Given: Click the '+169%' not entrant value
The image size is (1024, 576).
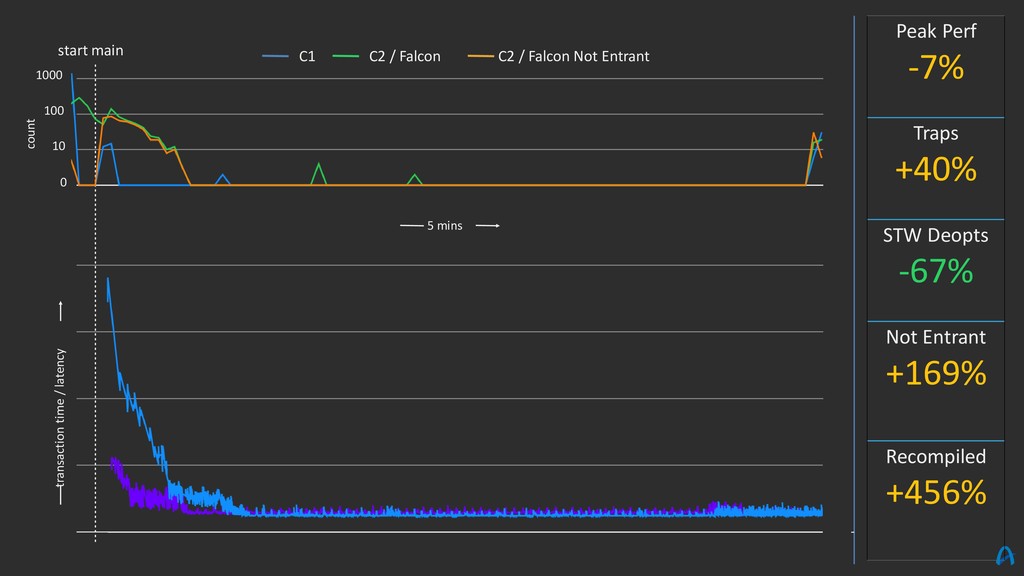Looking at the screenshot, I should coord(936,374).
